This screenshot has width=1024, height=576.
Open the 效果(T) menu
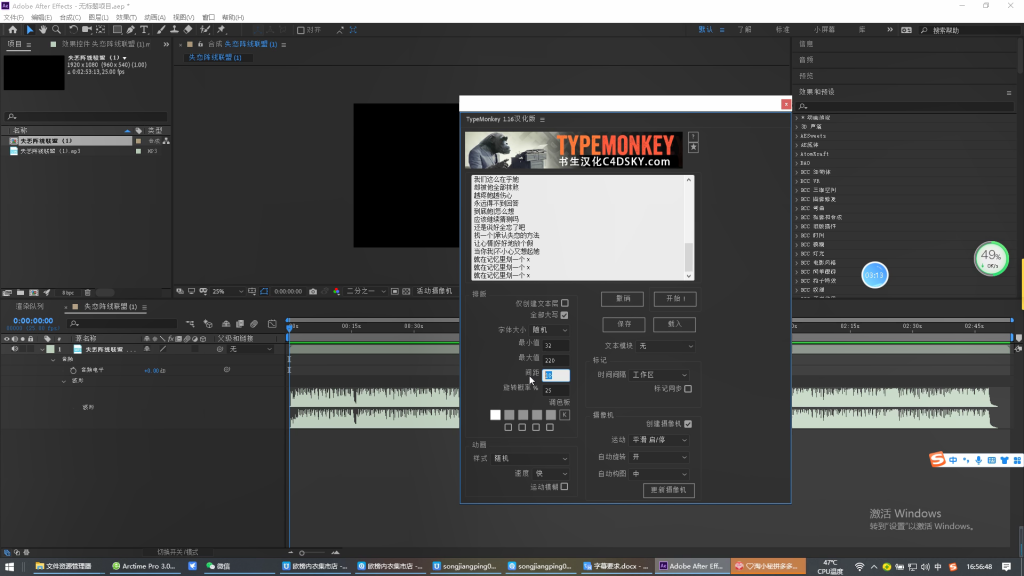pos(126,18)
